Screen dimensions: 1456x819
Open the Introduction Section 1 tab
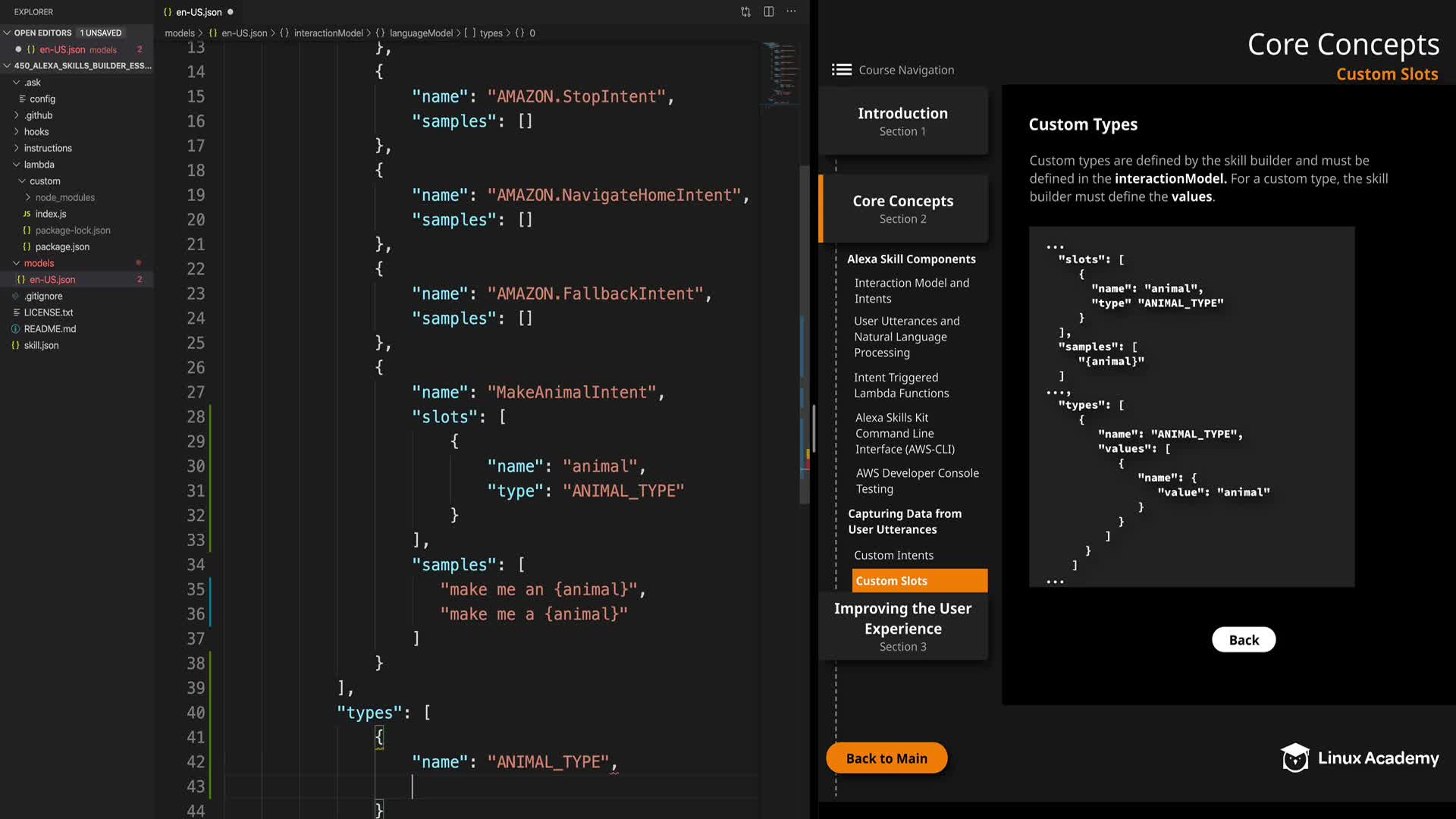tap(902, 121)
